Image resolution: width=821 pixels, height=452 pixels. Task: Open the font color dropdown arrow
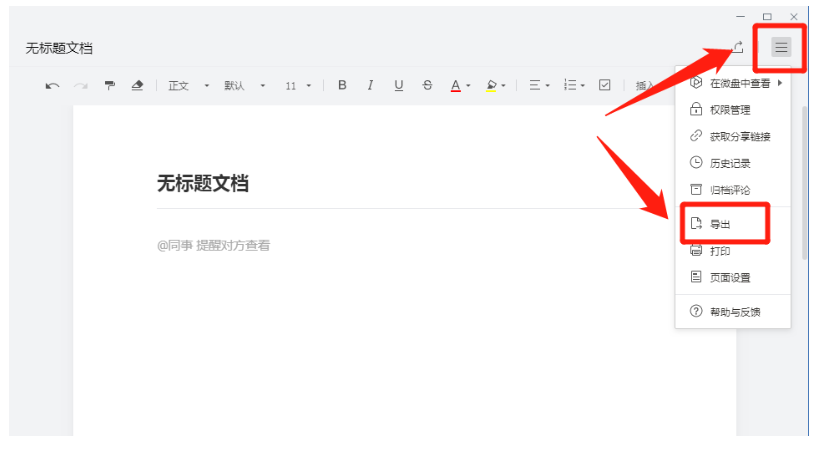(468, 85)
